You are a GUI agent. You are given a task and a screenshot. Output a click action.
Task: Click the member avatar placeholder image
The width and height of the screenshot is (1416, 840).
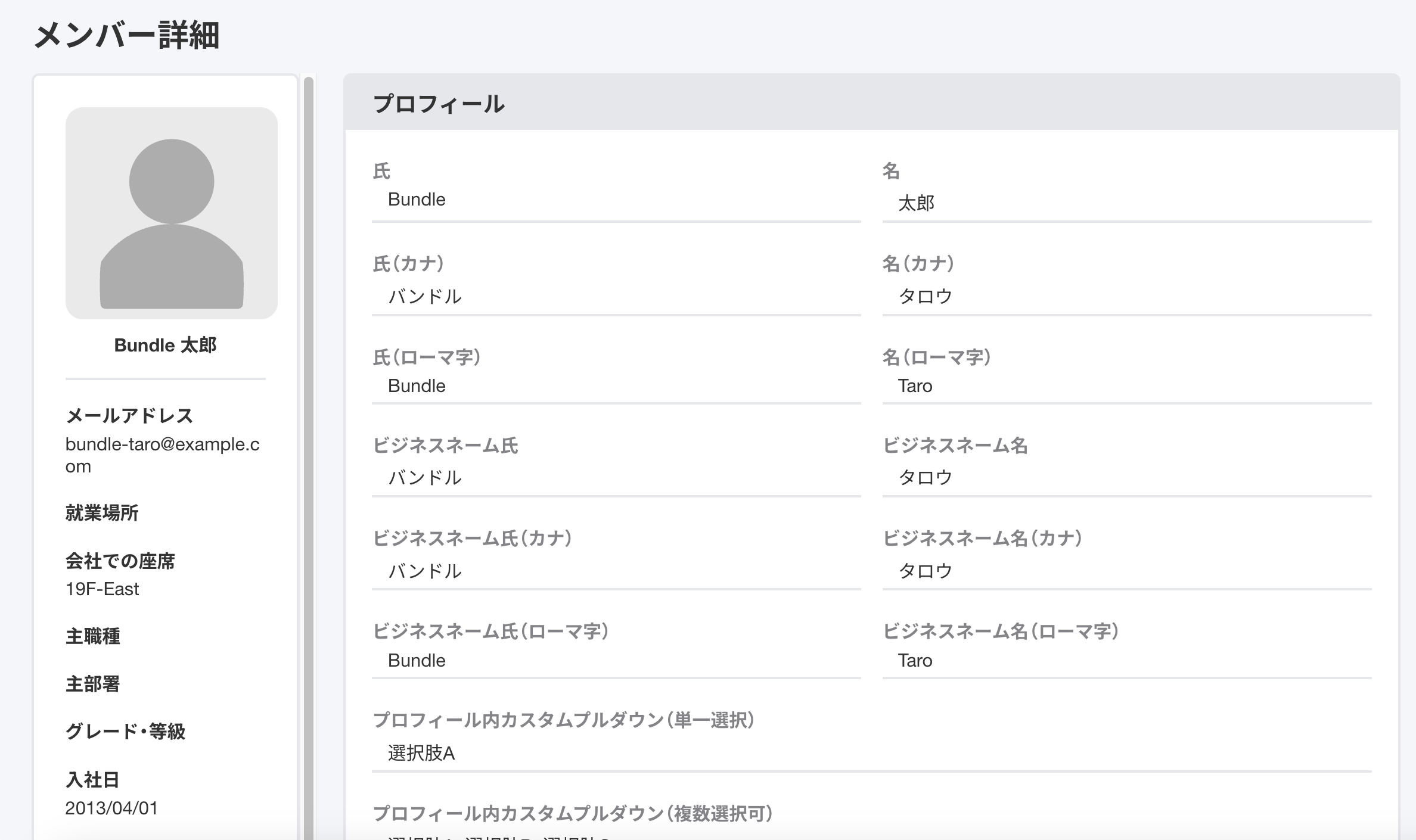[171, 213]
